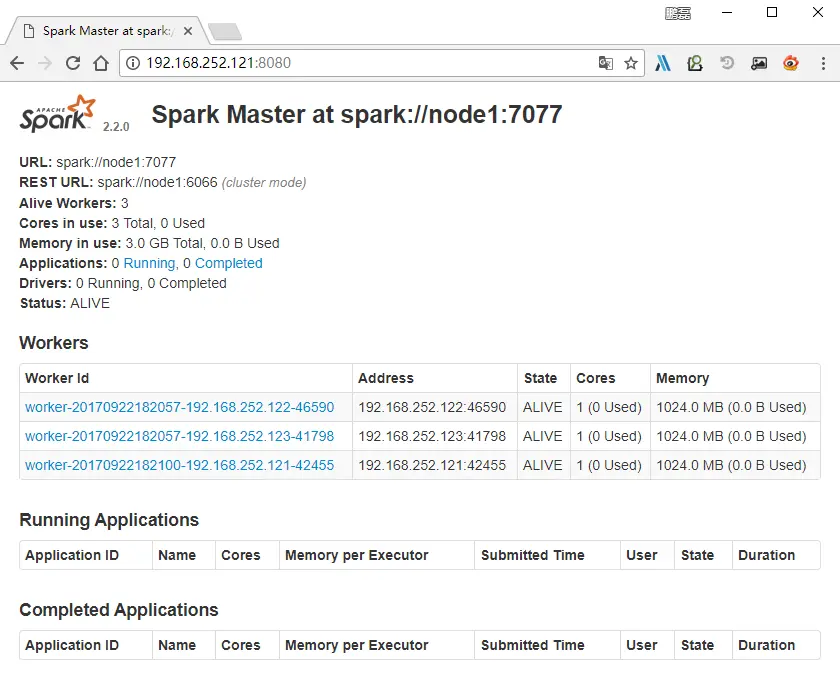Open worker 192.168.252.123-41798 link
The width and height of the screenshot is (840, 679).
click(179, 436)
